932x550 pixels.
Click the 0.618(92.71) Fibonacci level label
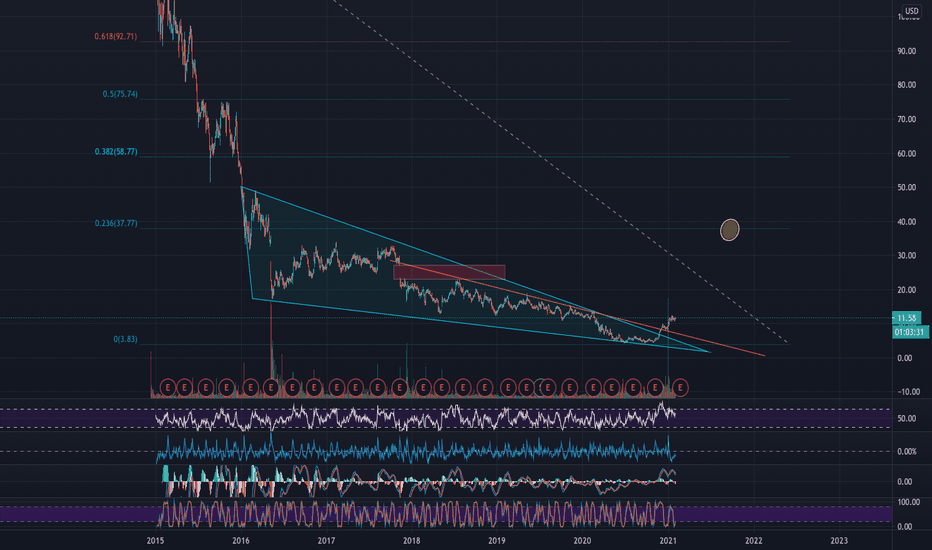pyautogui.click(x=115, y=36)
